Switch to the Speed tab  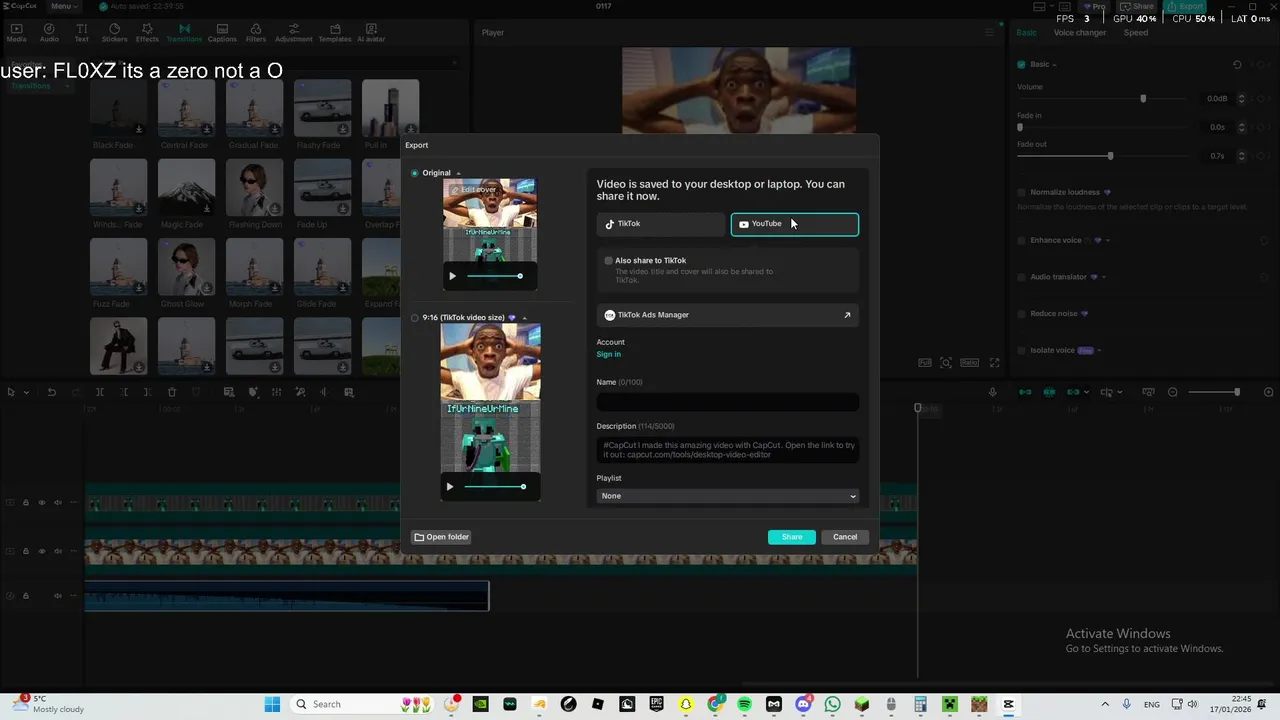pos(1136,33)
